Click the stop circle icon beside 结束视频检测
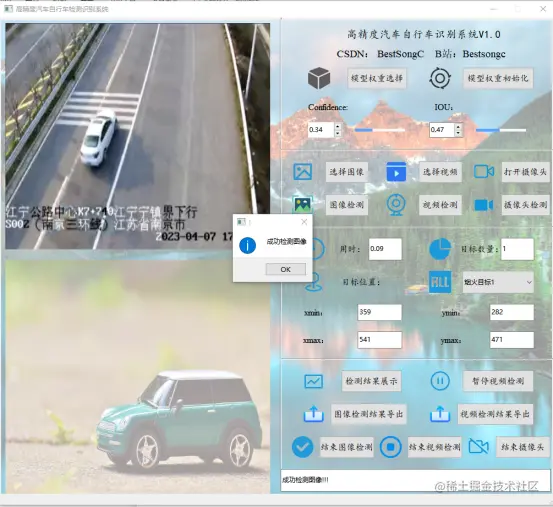This screenshot has width=553, height=507. 390,447
